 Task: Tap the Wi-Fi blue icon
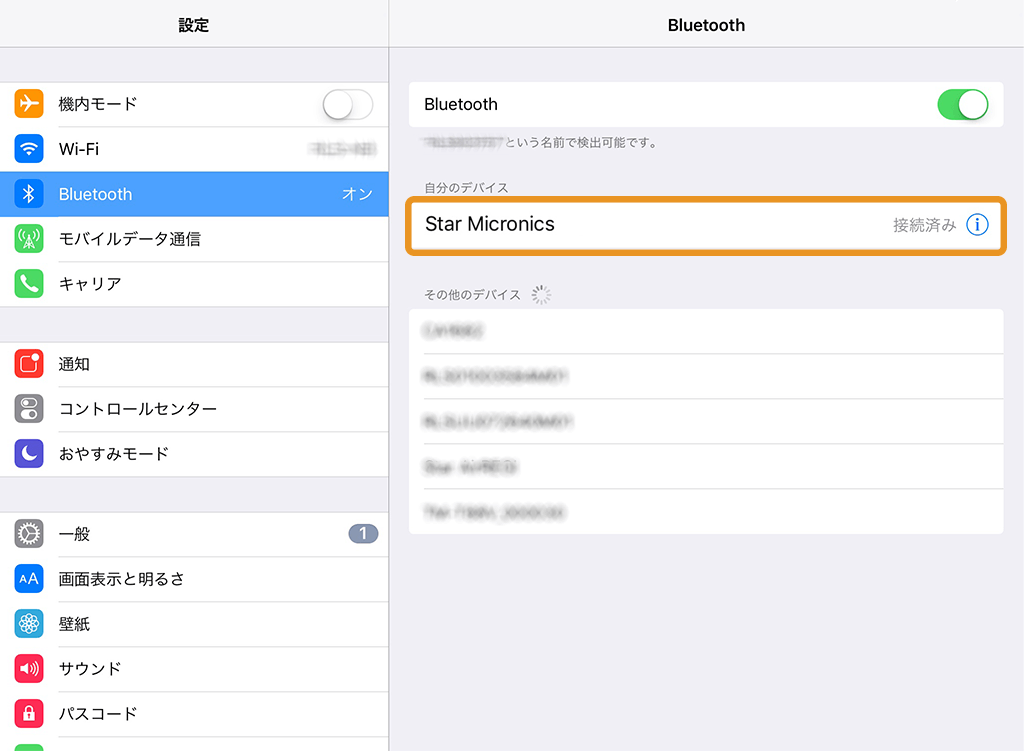coord(29,149)
